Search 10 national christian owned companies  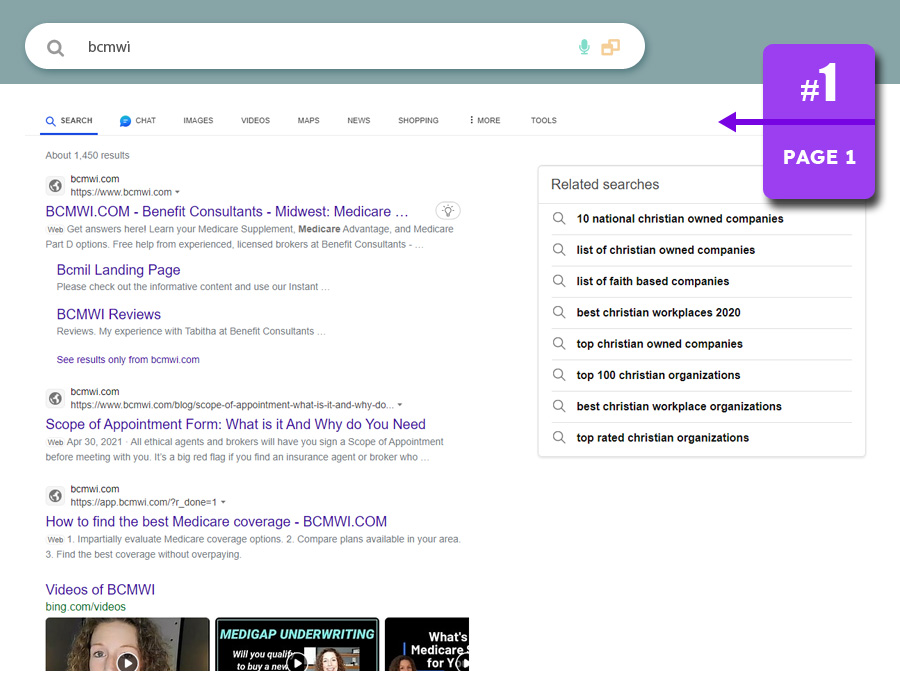point(680,219)
